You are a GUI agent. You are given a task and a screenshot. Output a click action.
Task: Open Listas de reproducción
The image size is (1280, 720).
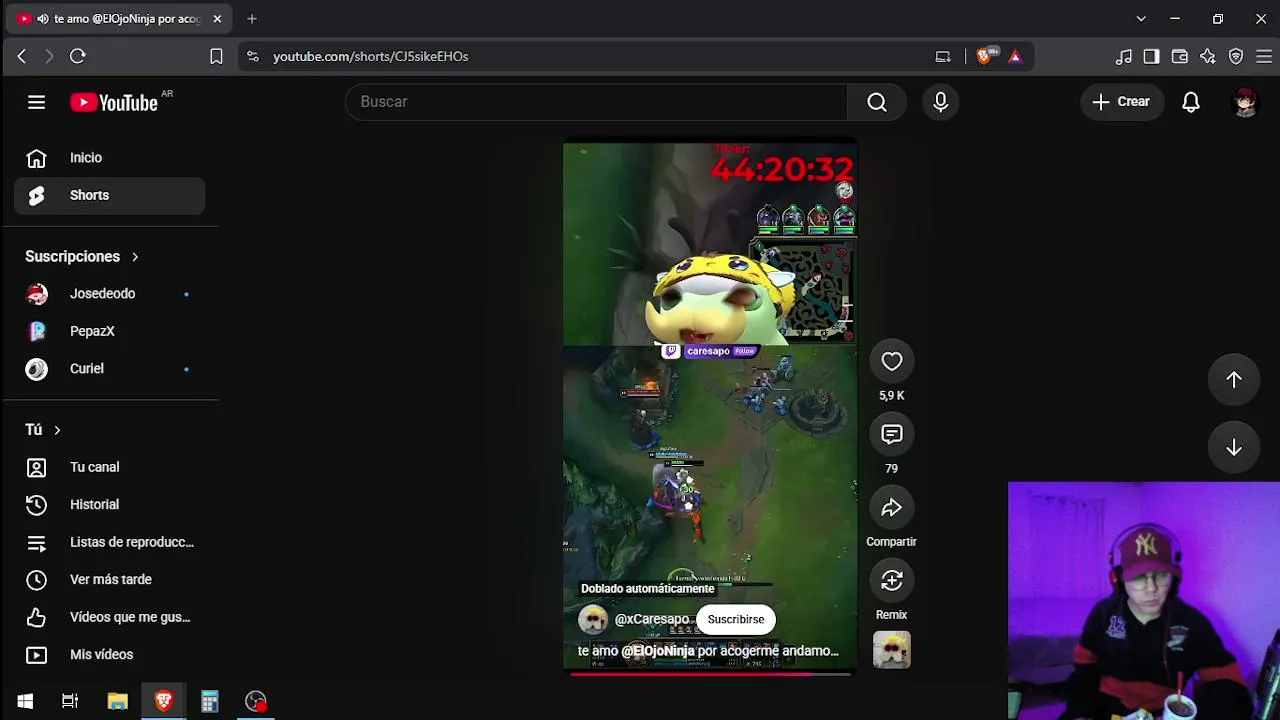tap(110, 542)
